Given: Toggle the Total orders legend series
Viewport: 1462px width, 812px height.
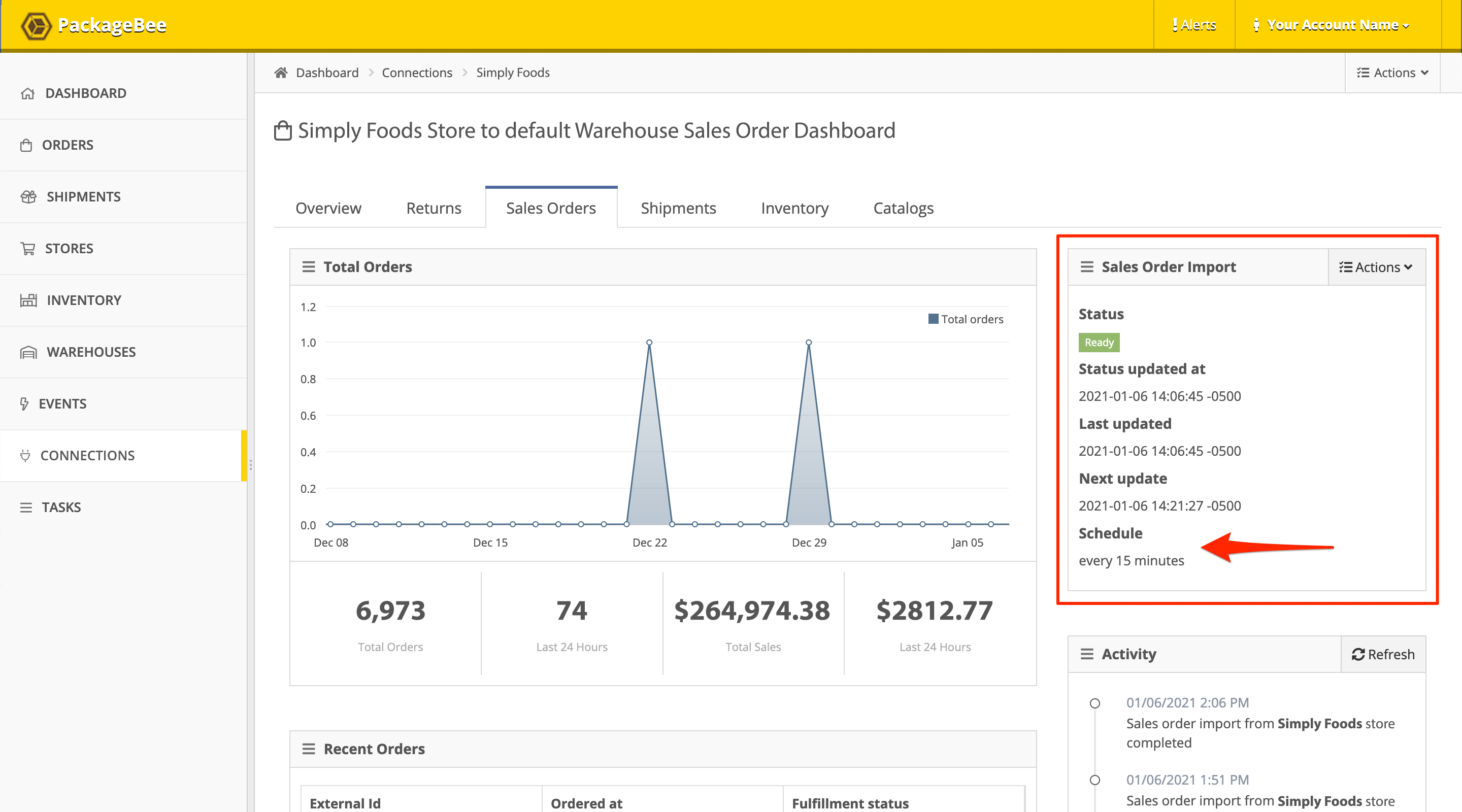Looking at the screenshot, I should [x=966, y=319].
